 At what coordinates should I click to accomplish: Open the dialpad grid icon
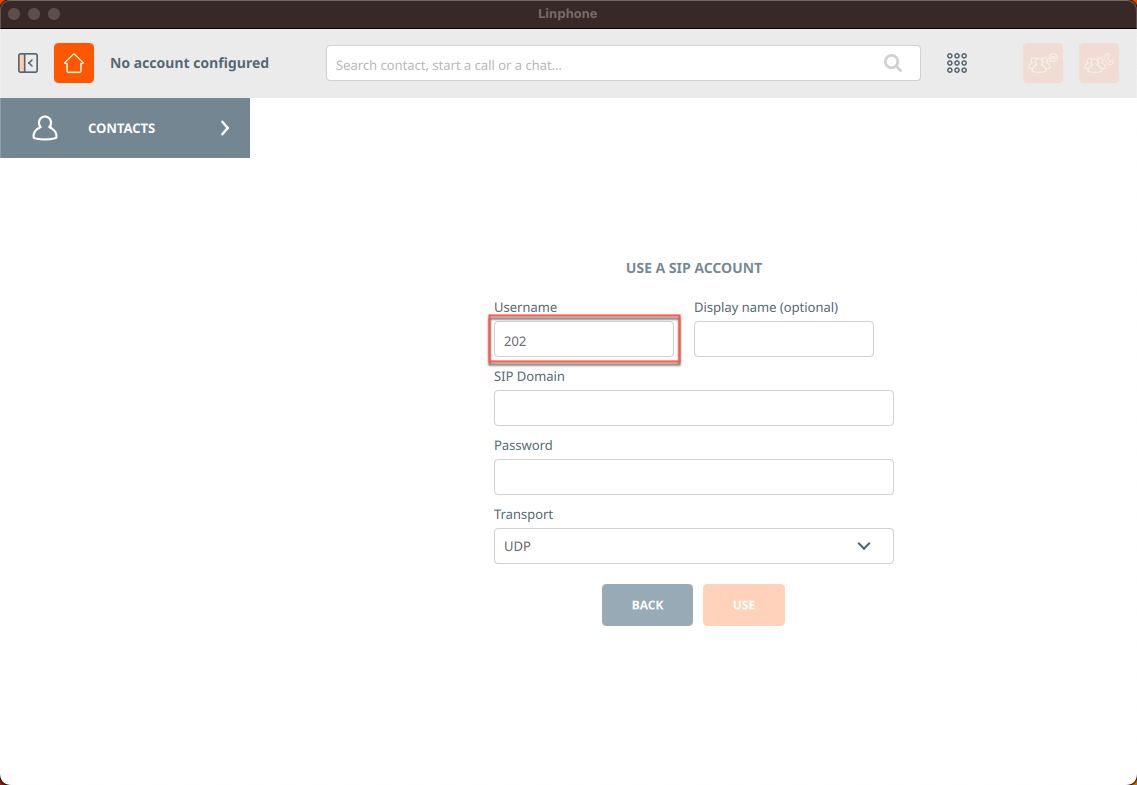(x=957, y=63)
